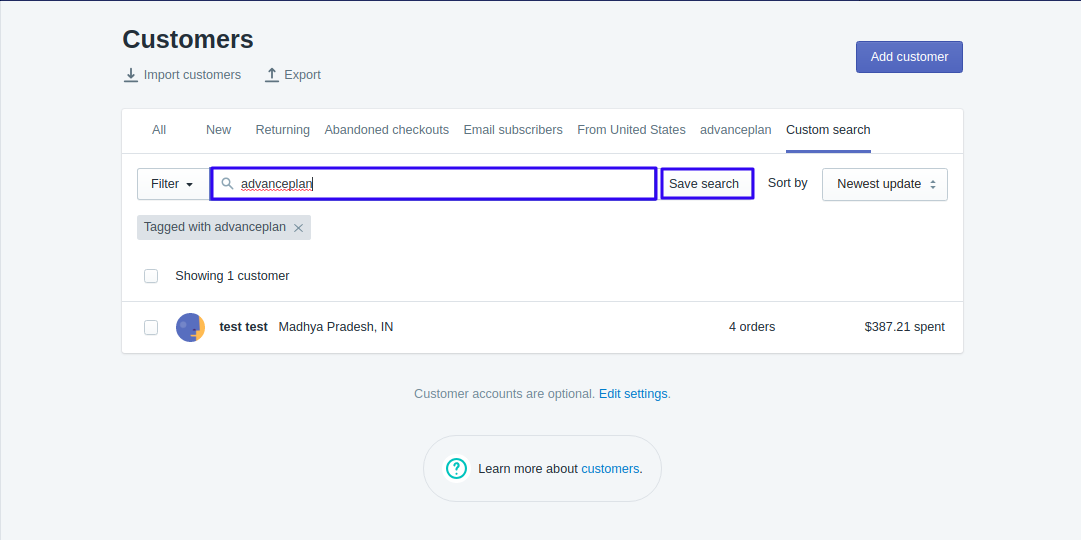Select the Email subscribers tab
1081x540 pixels.
click(x=513, y=130)
